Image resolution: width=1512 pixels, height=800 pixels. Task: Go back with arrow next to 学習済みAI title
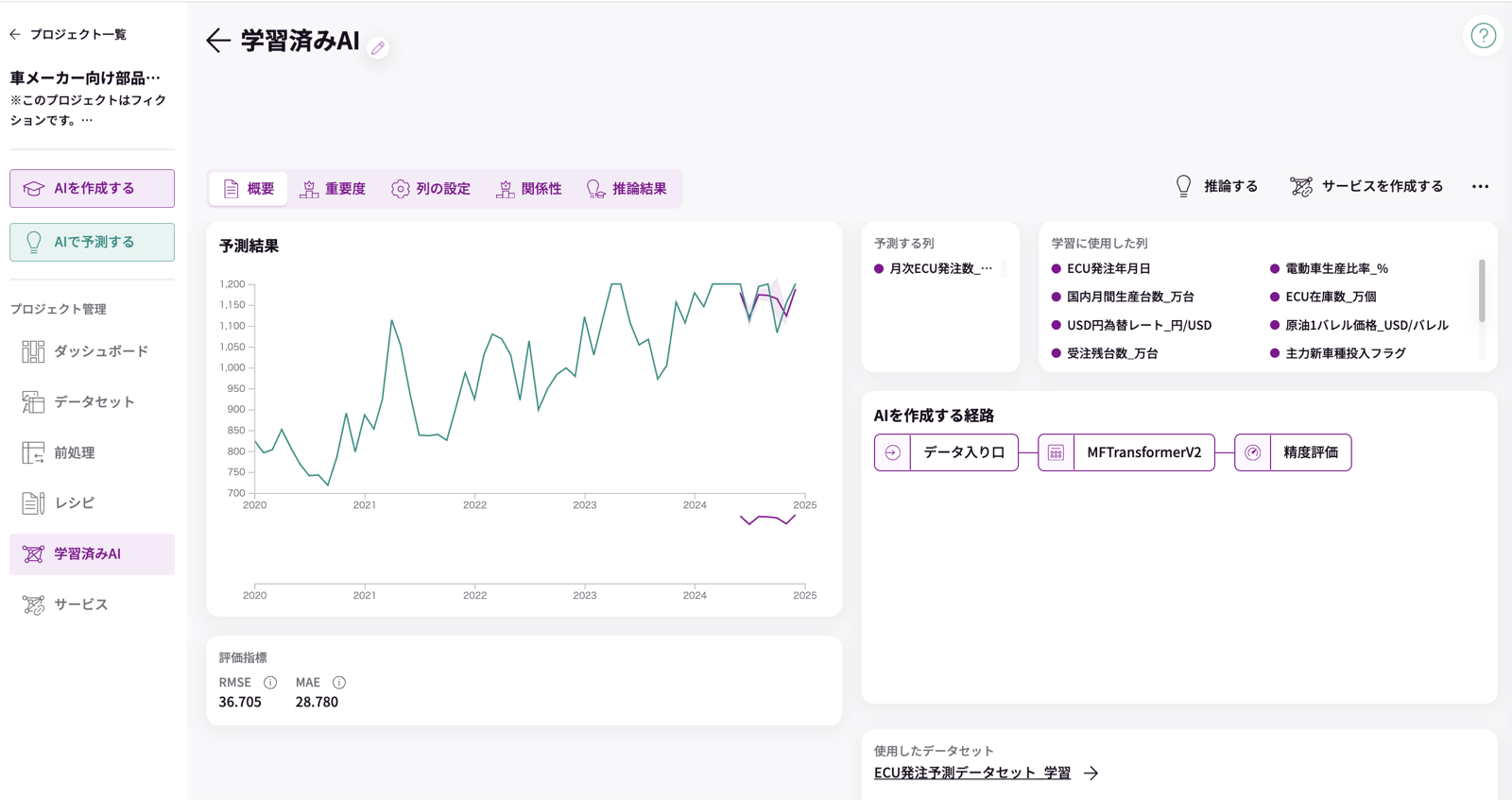coord(218,41)
